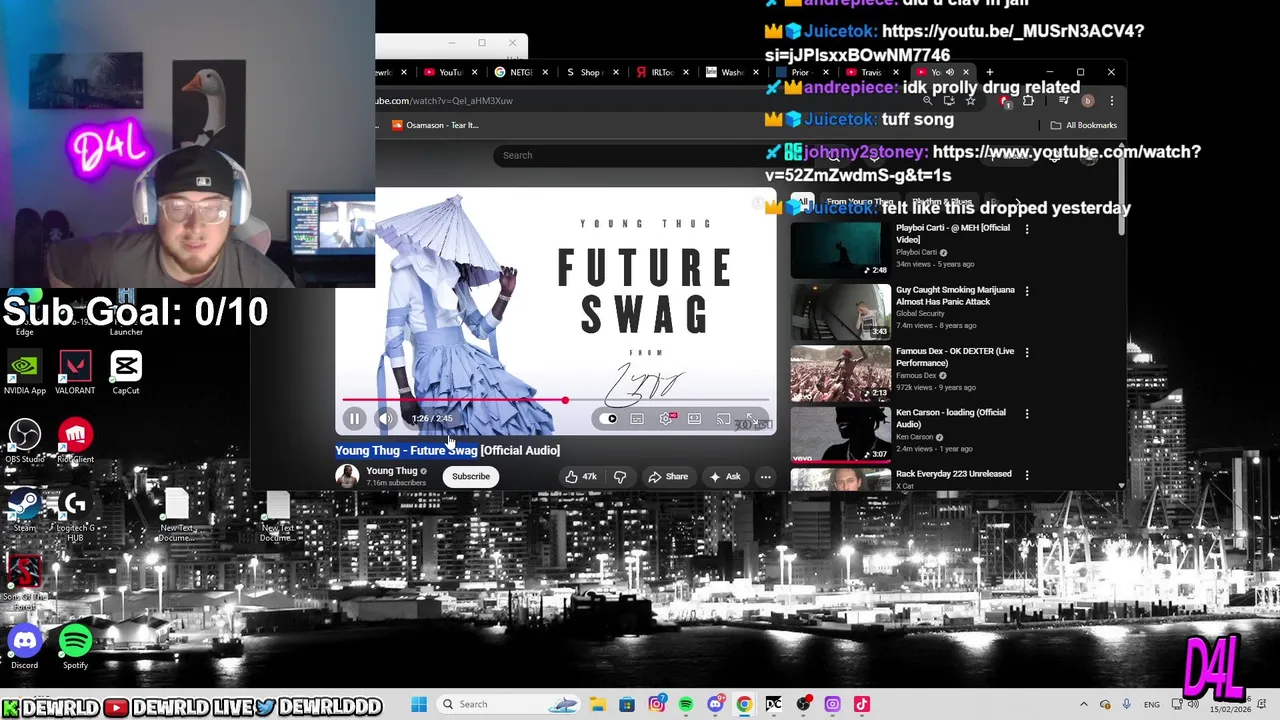Open the Young Thug channel name link
Viewport: 1280px width, 720px height.
tap(391, 471)
